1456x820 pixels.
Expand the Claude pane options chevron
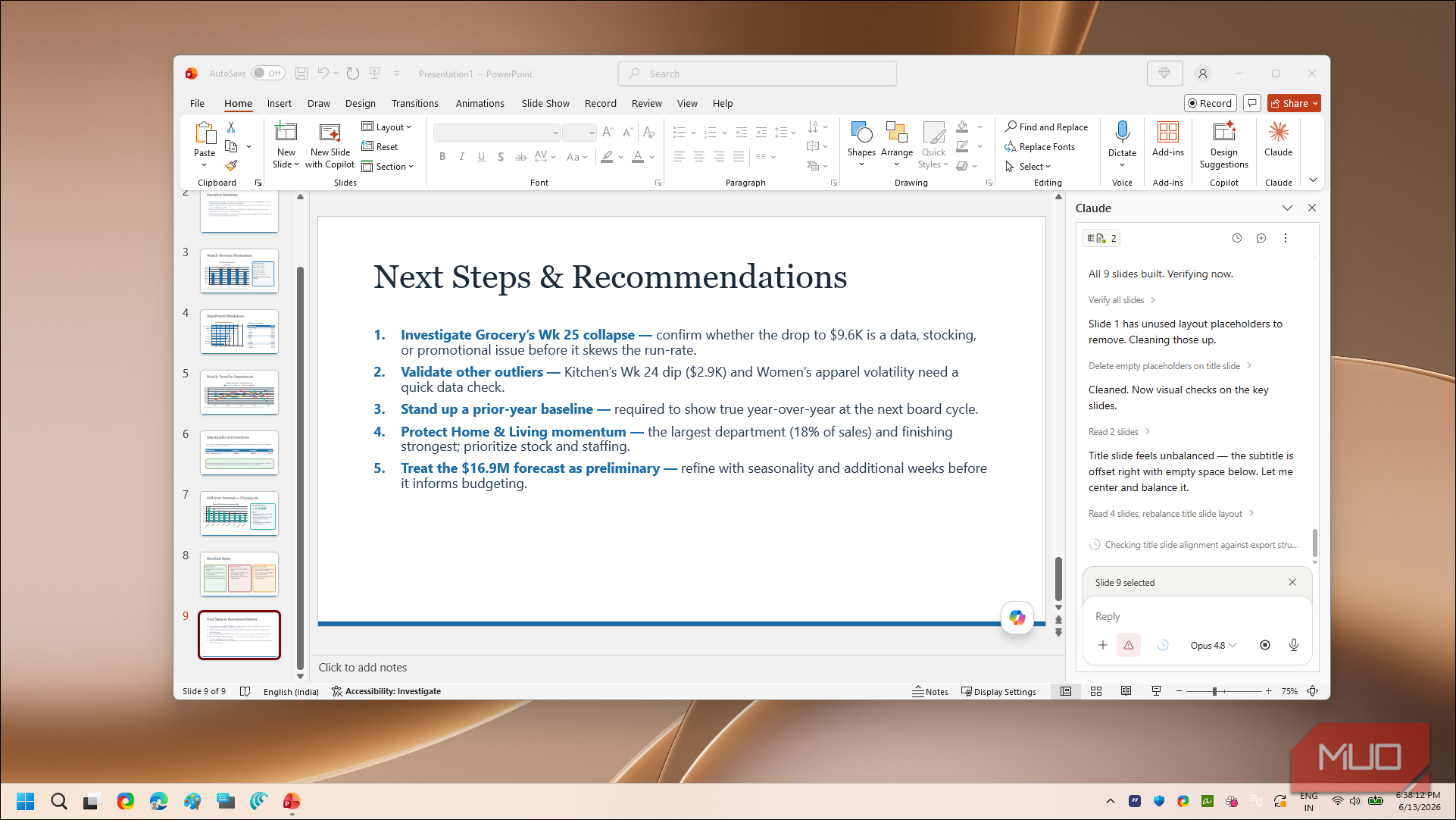[x=1287, y=208]
